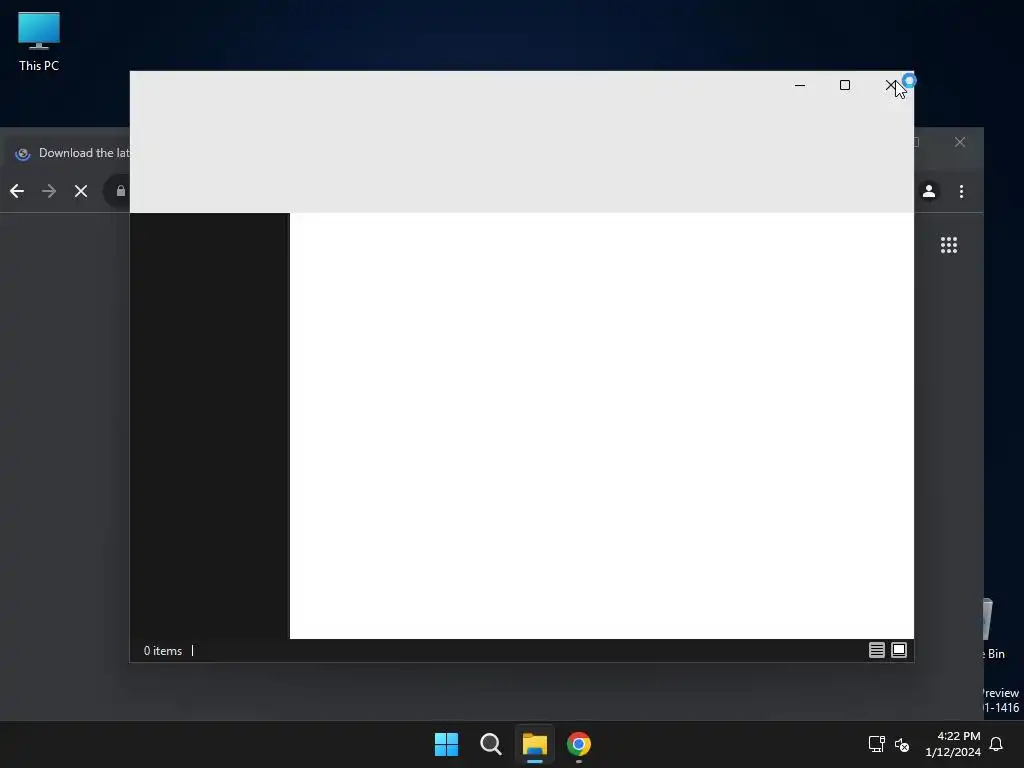The width and height of the screenshot is (1024, 768).
Task: Close the File Explorer window
Action: pyautogui.click(x=891, y=85)
